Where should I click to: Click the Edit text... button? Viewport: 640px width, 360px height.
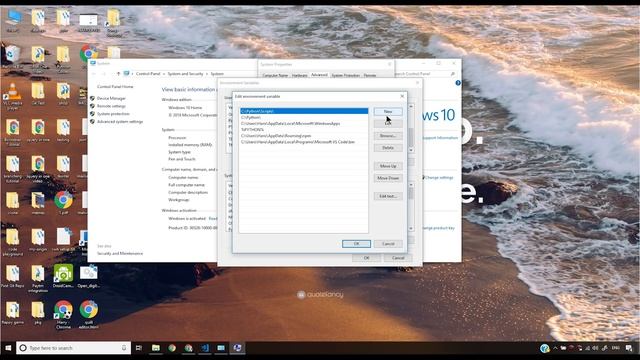click(x=388, y=196)
